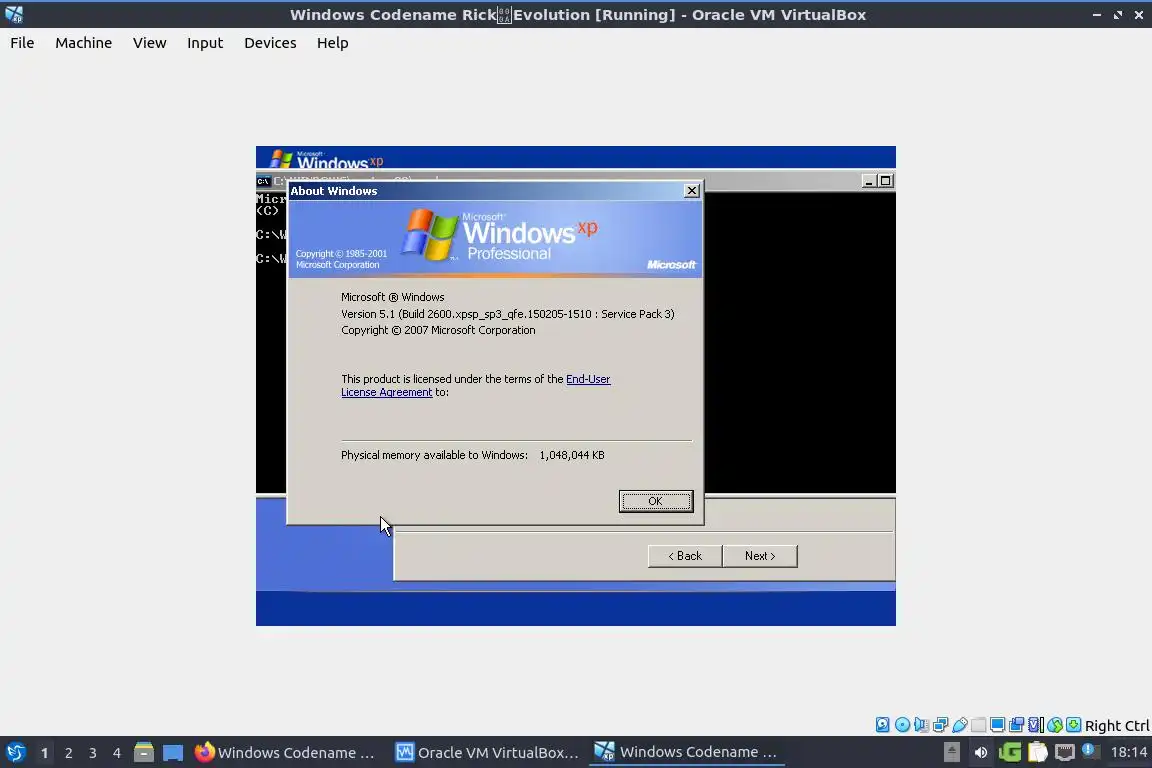Viewport: 1152px width, 768px height.
Task: Open the file manager from the taskbar
Action: click(x=144, y=752)
